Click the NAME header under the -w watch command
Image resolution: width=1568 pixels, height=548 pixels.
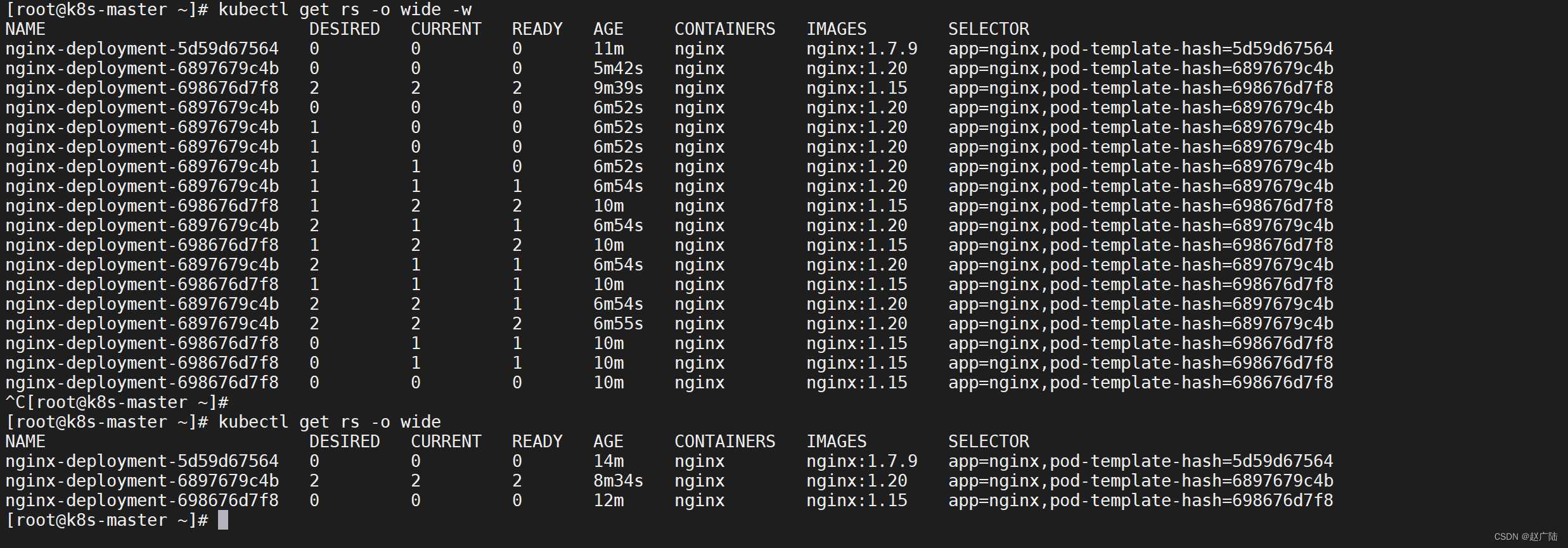tap(25, 29)
